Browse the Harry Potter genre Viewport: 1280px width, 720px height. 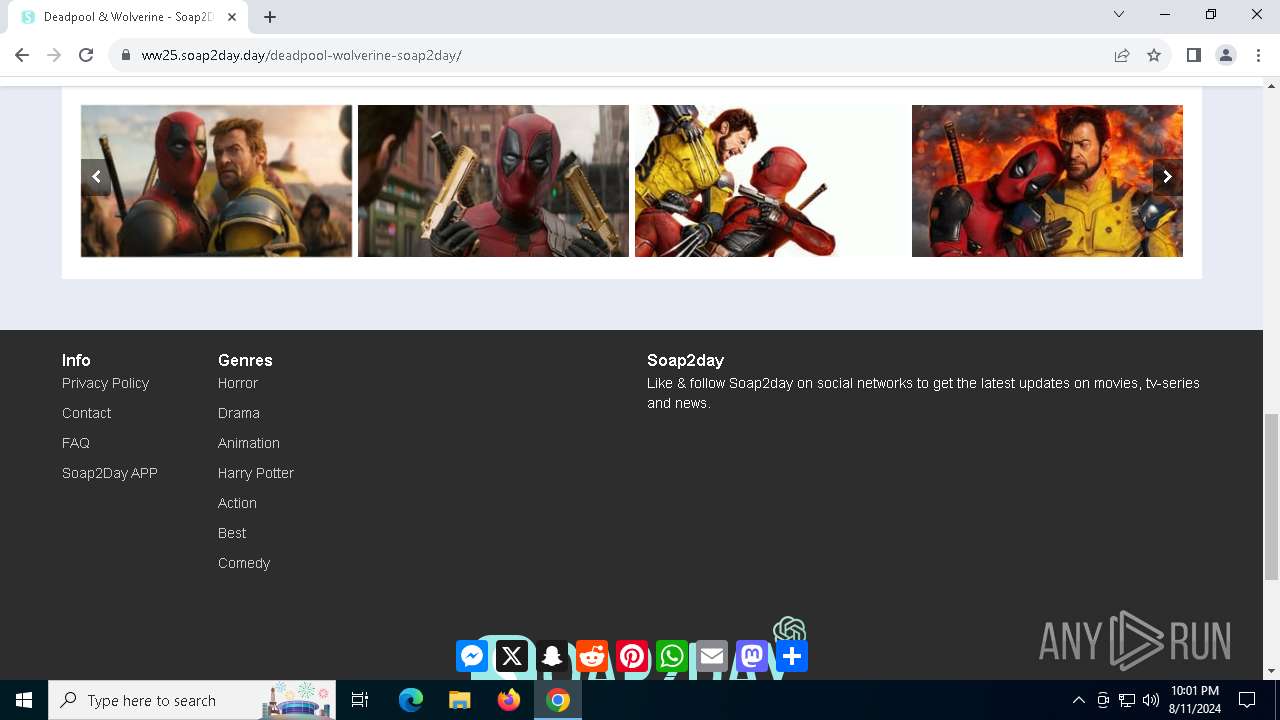click(x=256, y=473)
